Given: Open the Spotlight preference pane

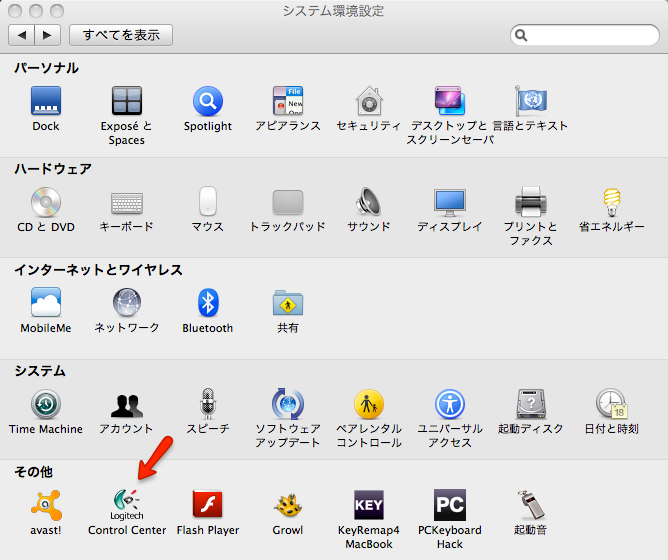Looking at the screenshot, I should pyautogui.click(x=207, y=101).
